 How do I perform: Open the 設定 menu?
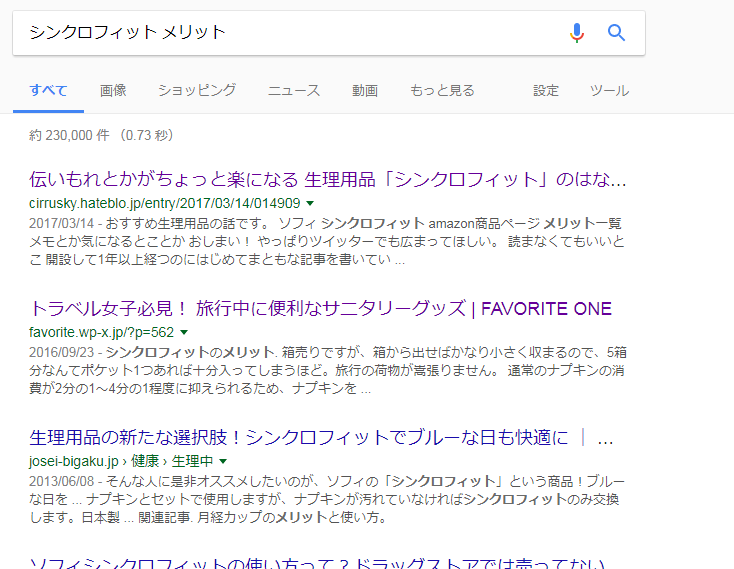(x=546, y=90)
